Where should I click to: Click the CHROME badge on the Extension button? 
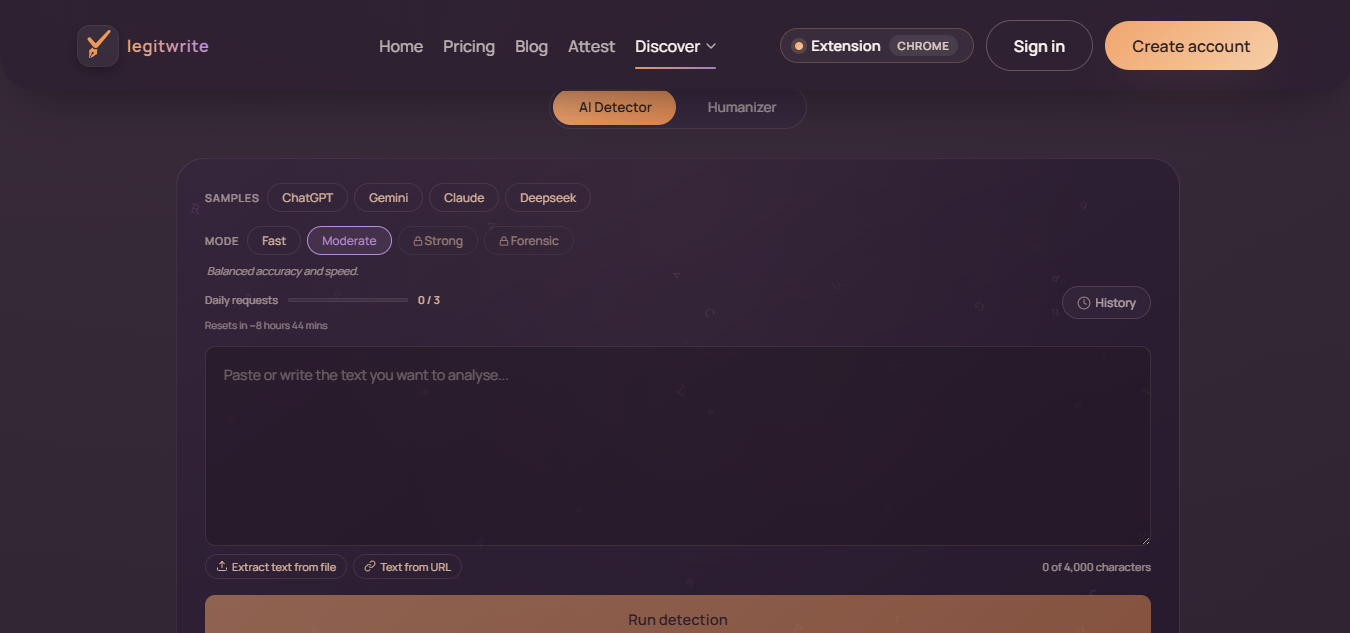coord(923,46)
